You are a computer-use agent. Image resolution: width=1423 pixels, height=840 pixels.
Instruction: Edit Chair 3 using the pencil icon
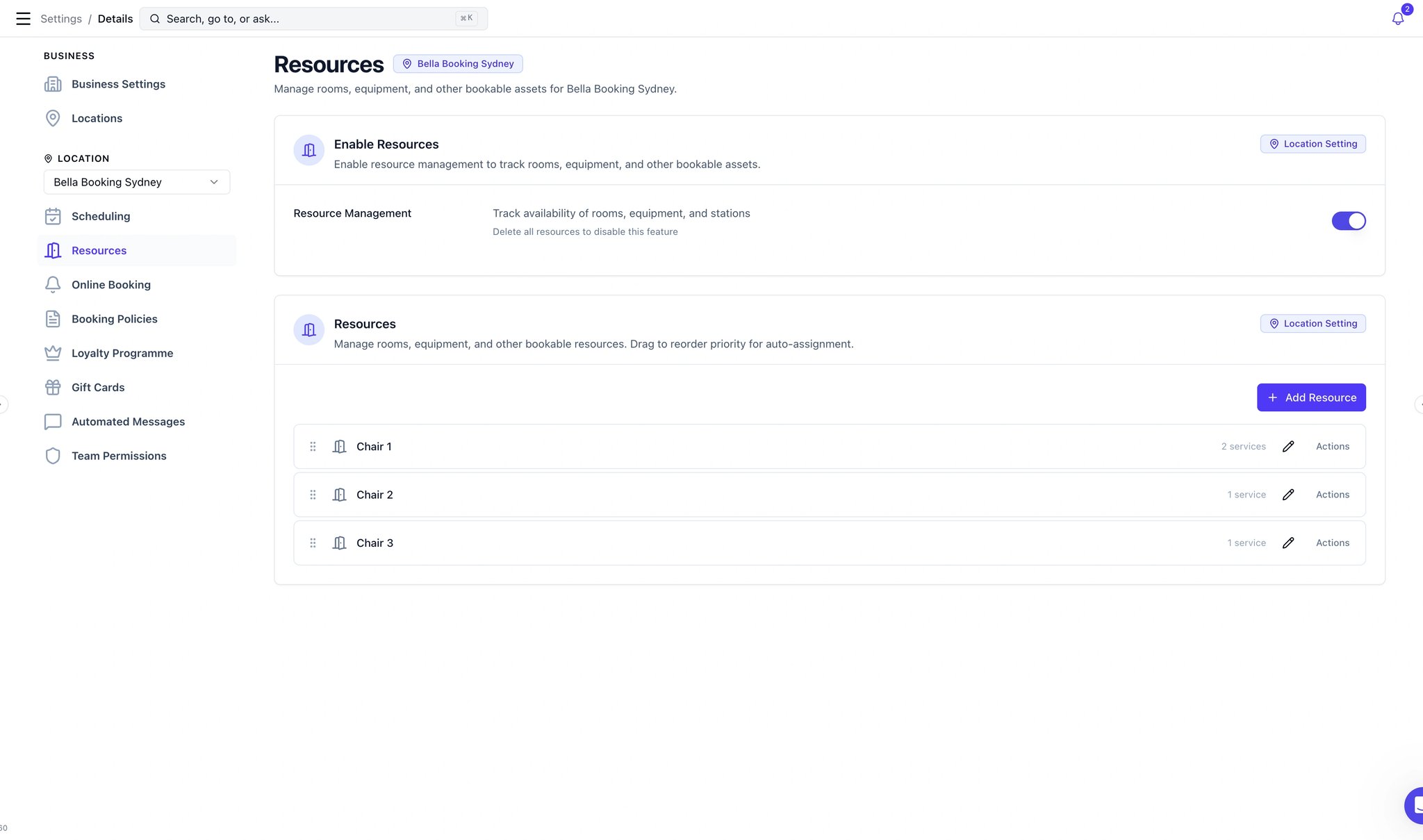(1288, 543)
